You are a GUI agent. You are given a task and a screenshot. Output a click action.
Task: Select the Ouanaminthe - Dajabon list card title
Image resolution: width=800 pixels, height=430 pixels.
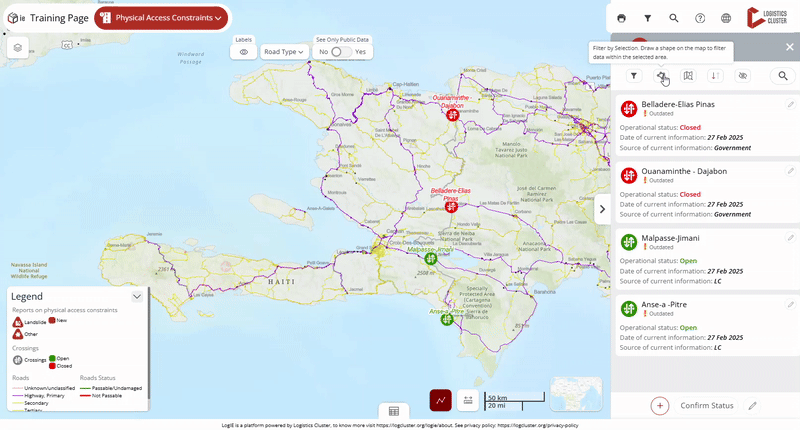pos(684,171)
